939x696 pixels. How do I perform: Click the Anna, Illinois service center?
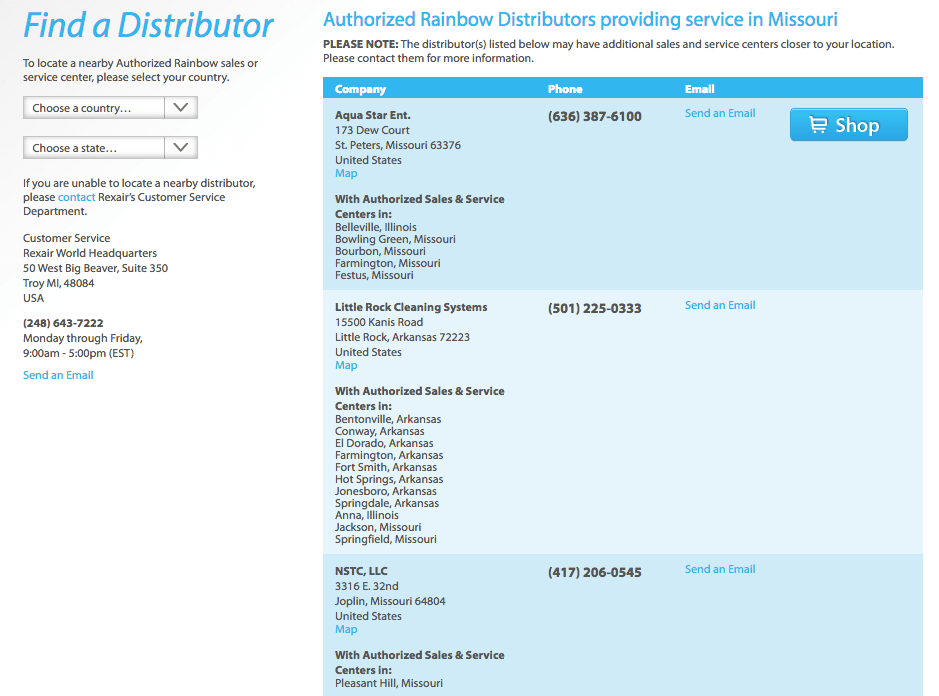click(366, 515)
